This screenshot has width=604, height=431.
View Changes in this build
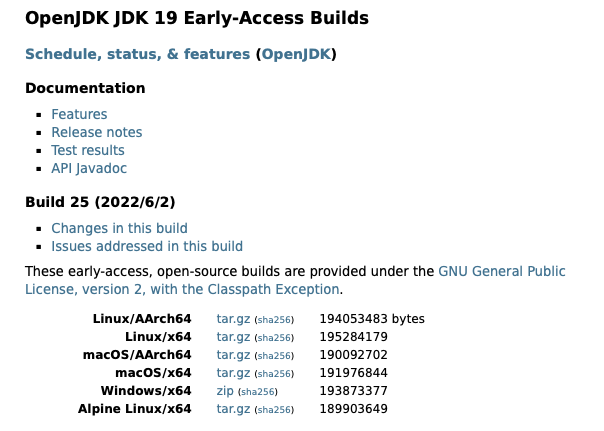pyautogui.click(x=119, y=228)
